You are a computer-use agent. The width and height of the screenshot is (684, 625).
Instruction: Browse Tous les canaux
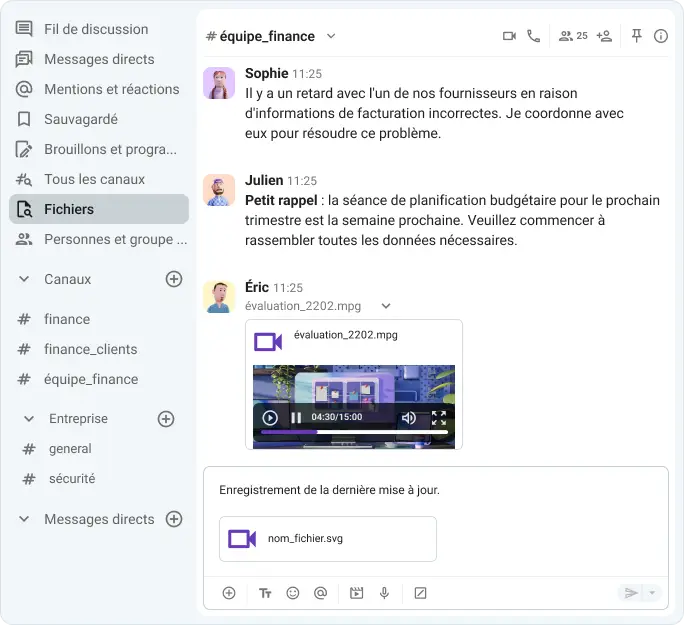click(x=99, y=179)
